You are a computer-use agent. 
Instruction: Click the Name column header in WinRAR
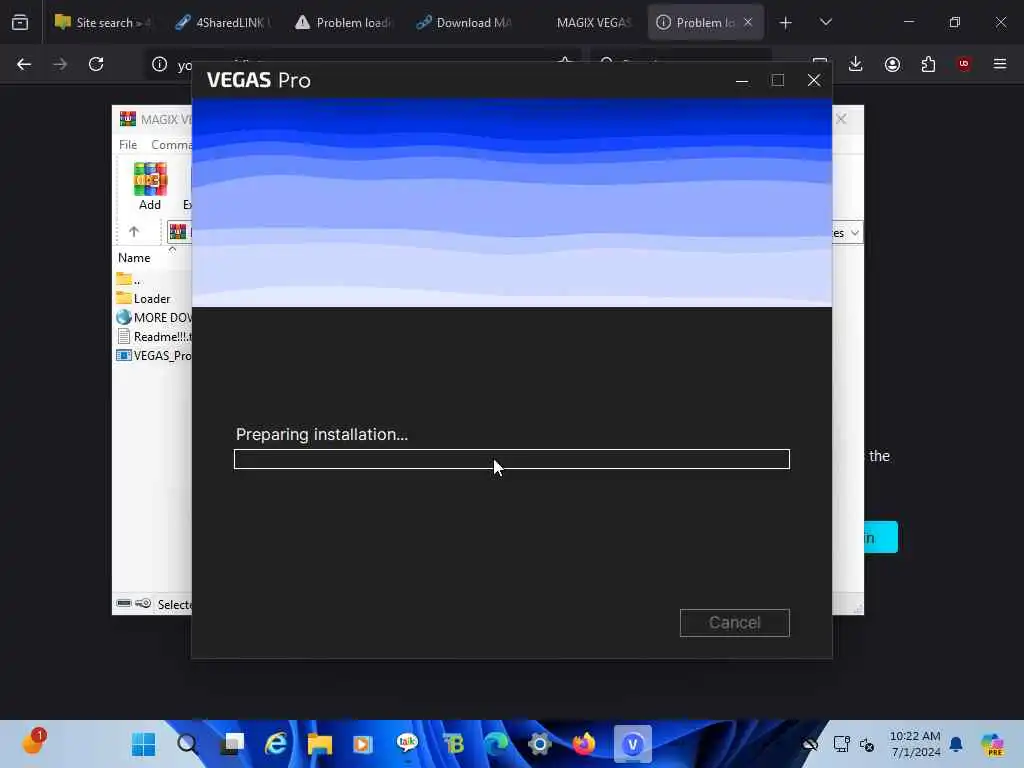[x=134, y=257]
